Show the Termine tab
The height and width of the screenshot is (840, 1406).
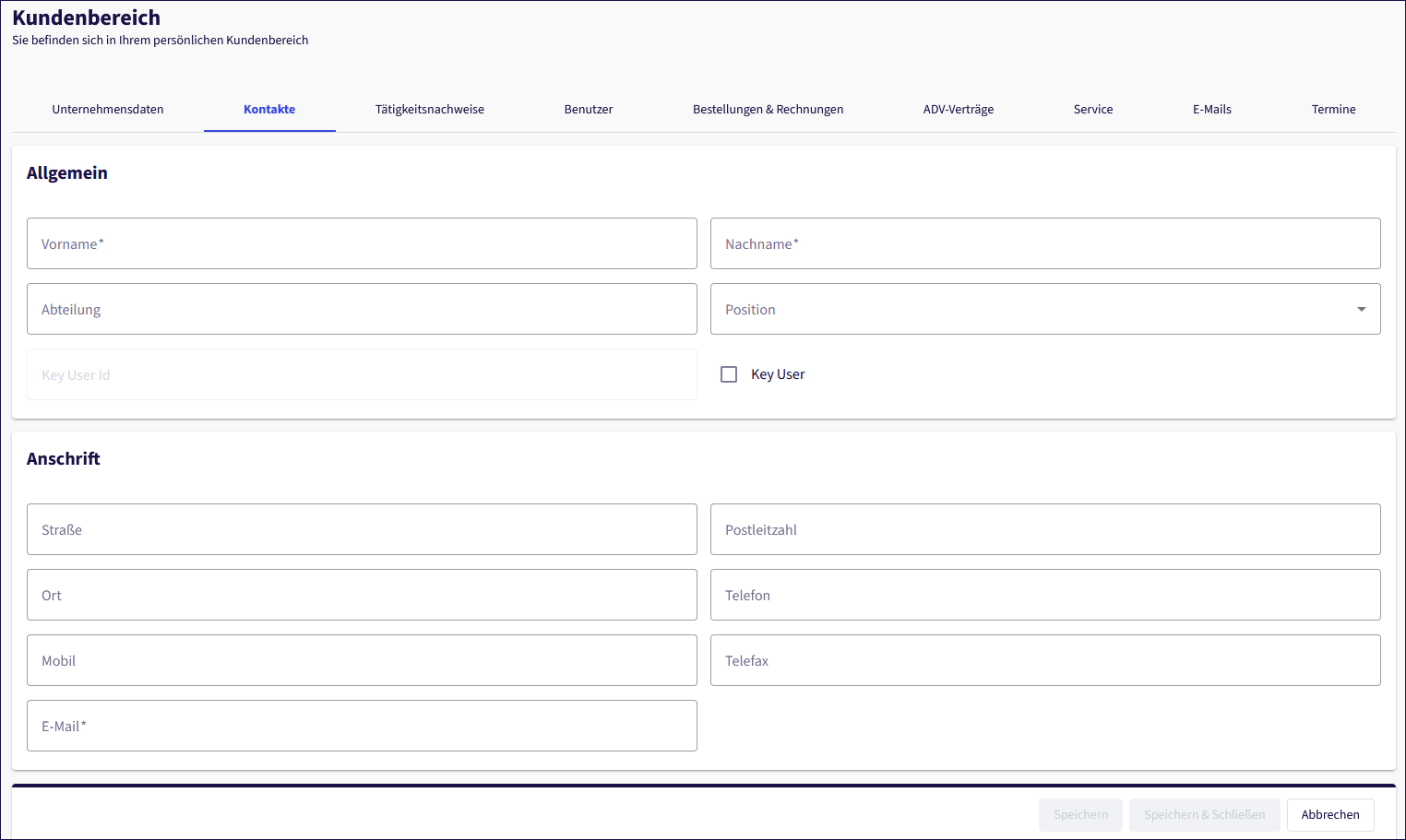(x=1333, y=109)
